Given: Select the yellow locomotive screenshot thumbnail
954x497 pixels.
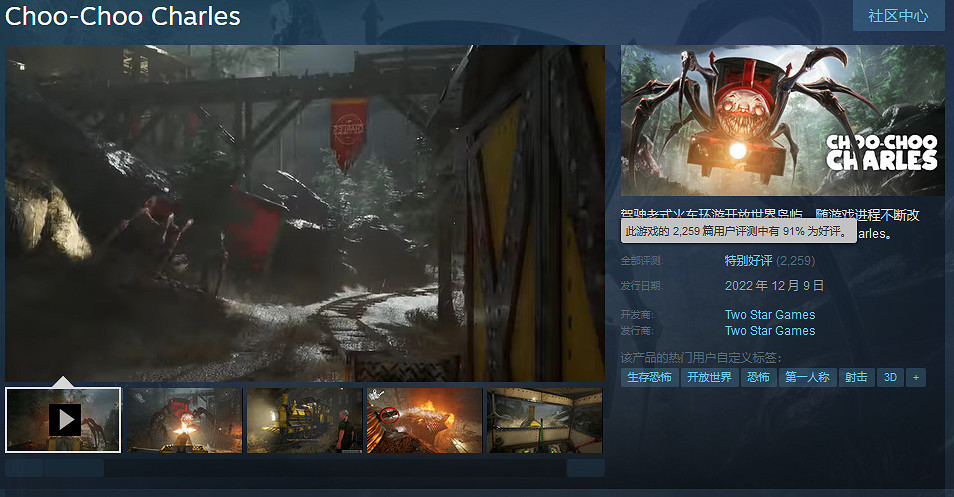Looking at the screenshot, I should coord(304,420).
